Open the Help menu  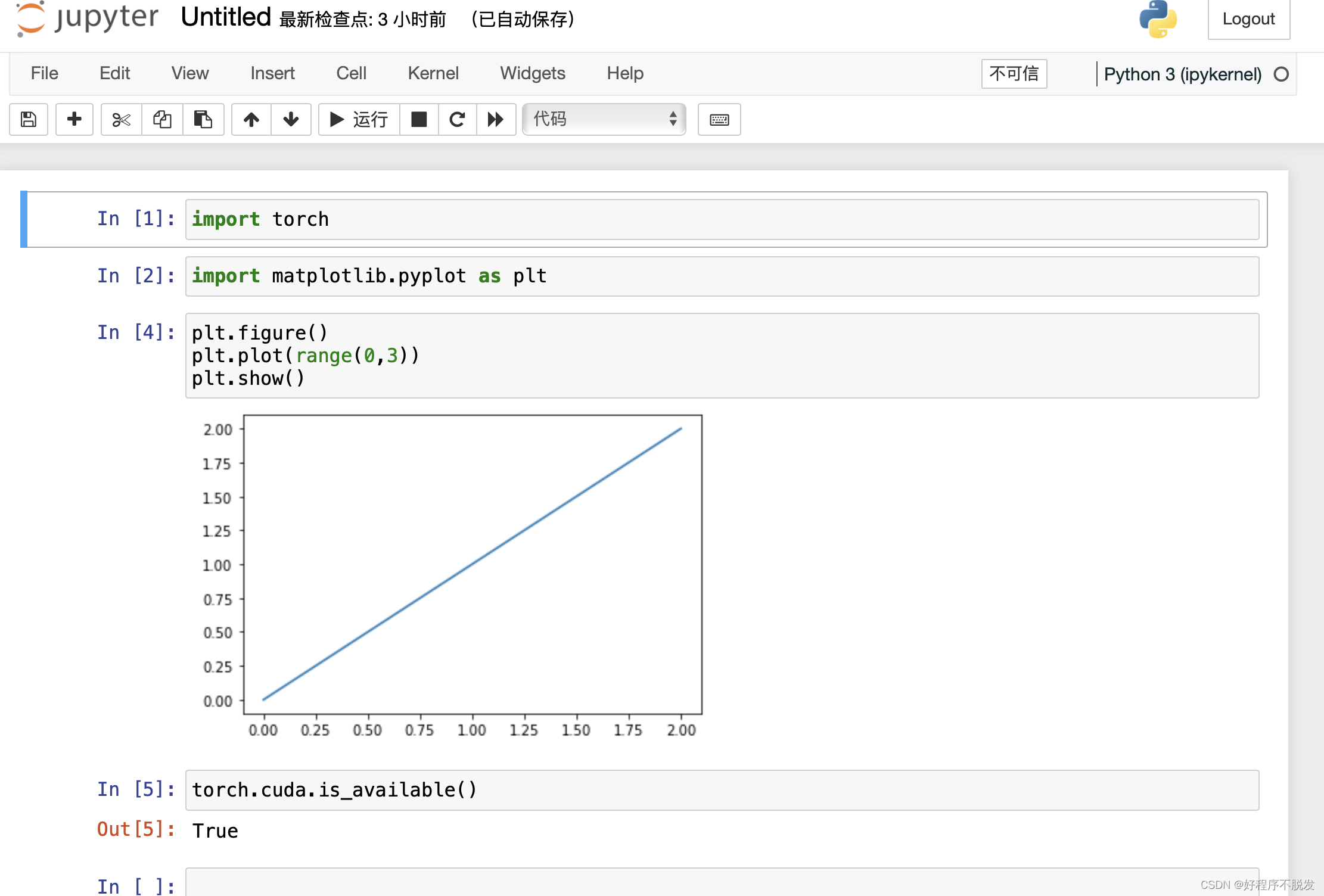(x=625, y=73)
